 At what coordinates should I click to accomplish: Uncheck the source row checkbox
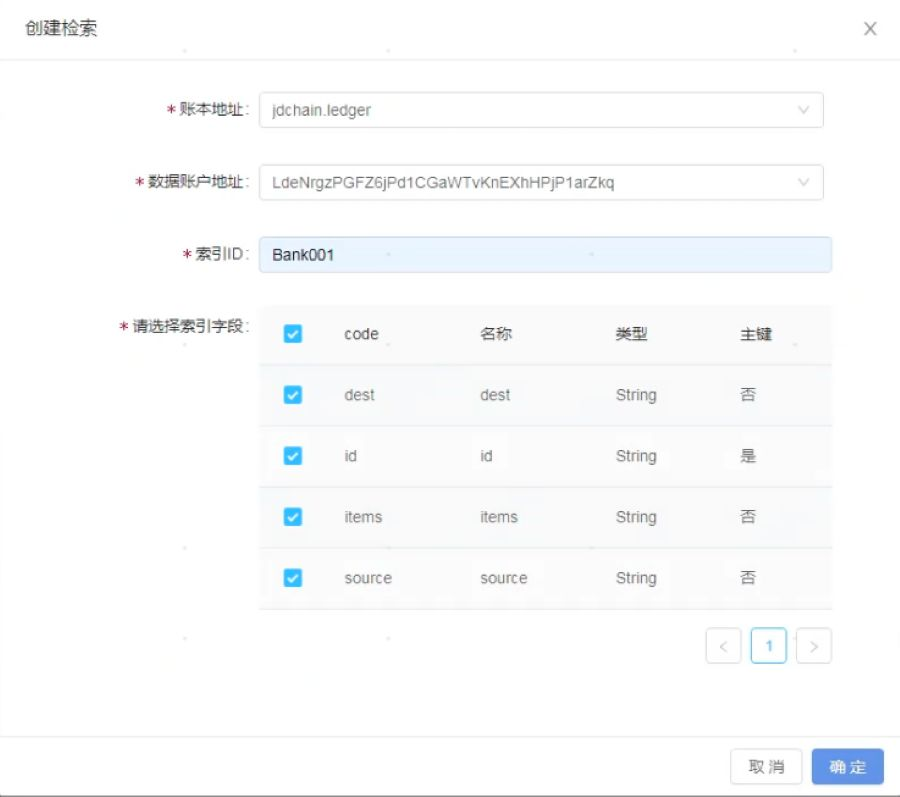click(x=293, y=578)
